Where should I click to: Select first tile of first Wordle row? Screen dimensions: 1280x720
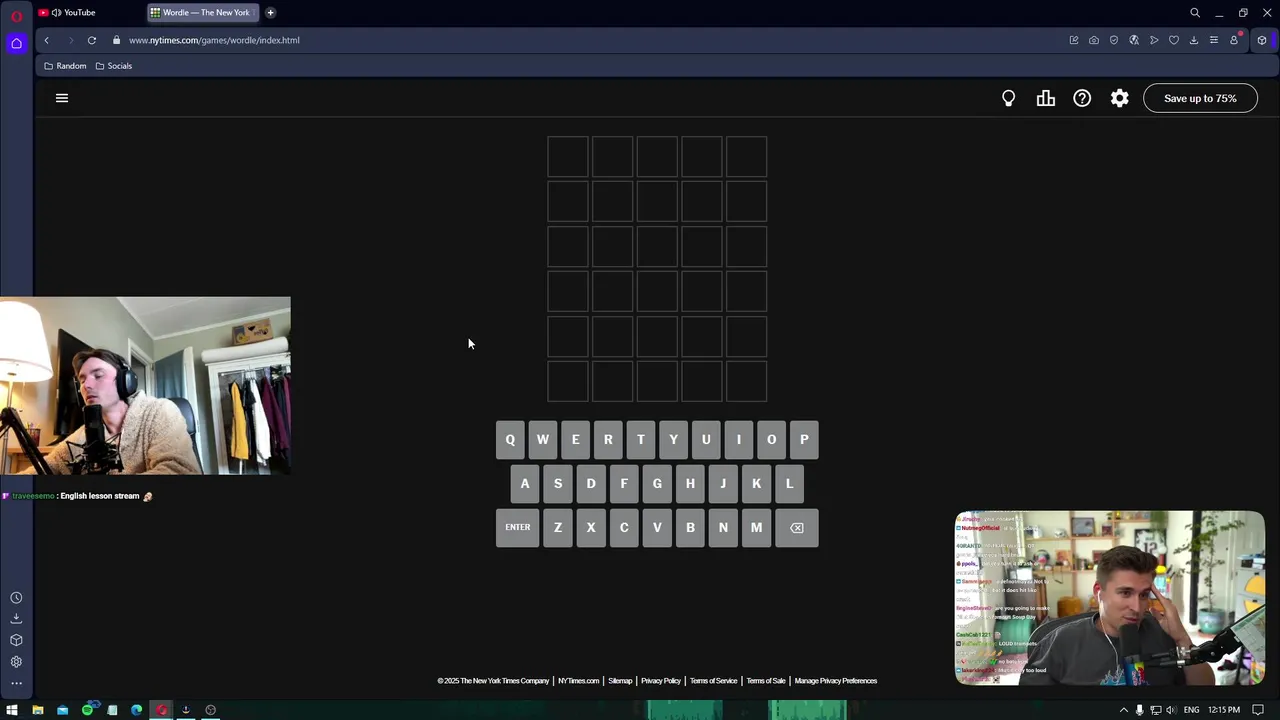tap(568, 157)
